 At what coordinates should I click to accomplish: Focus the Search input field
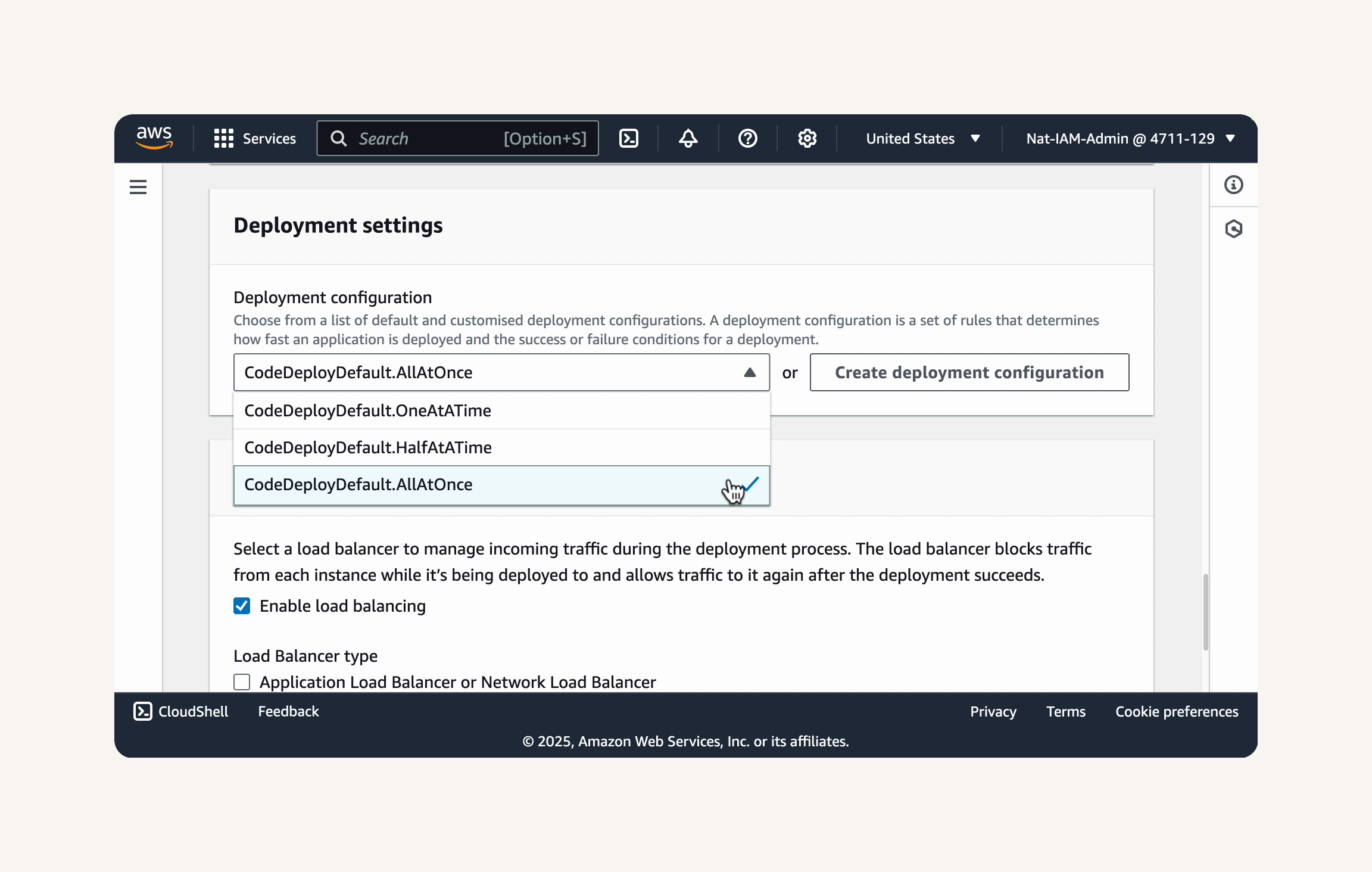(x=457, y=138)
